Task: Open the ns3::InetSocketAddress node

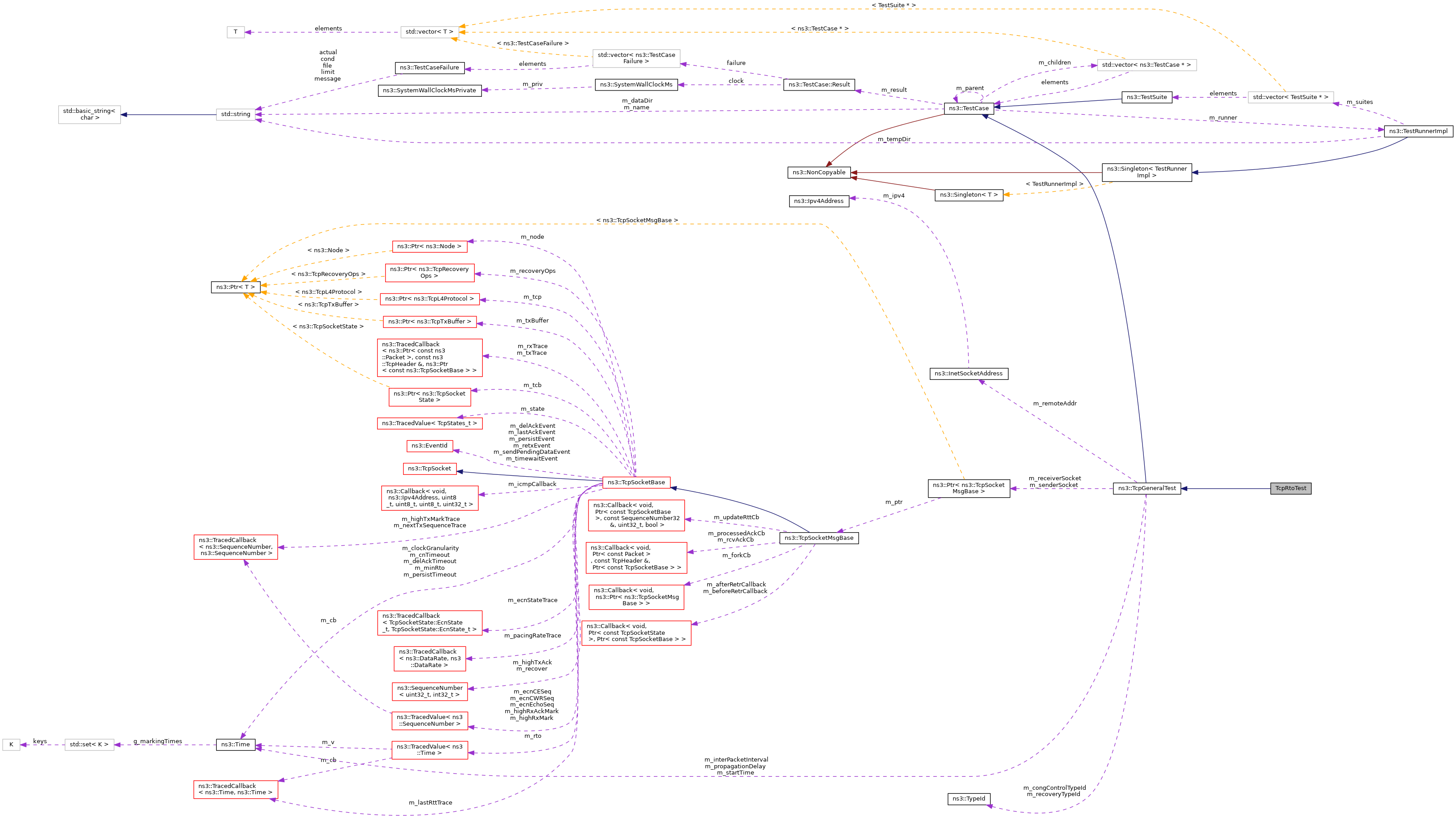Action: tap(968, 374)
